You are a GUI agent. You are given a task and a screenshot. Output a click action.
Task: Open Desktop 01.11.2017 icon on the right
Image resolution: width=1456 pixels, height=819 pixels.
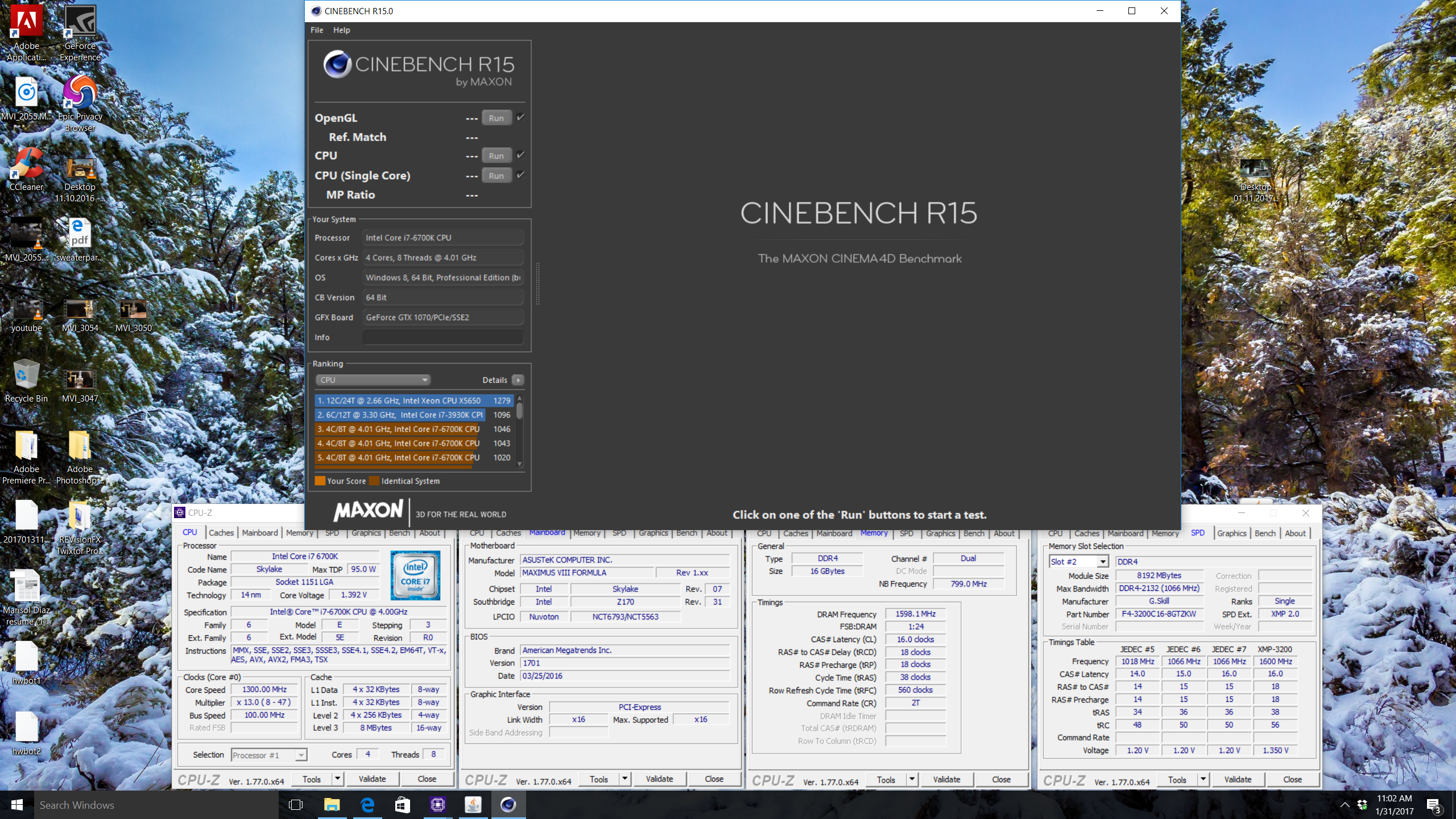tap(1255, 180)
